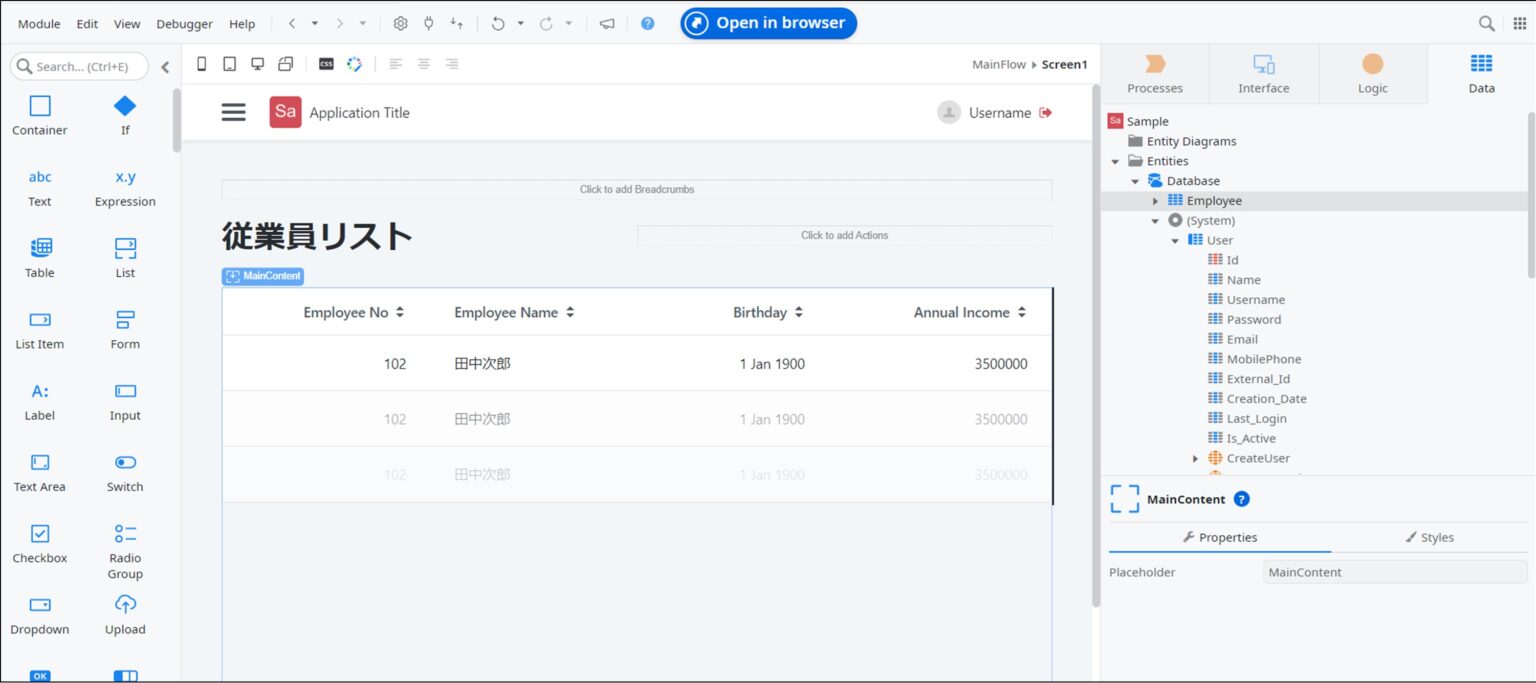Select the Switch widget in the toolbox

(x=124, y=471)
